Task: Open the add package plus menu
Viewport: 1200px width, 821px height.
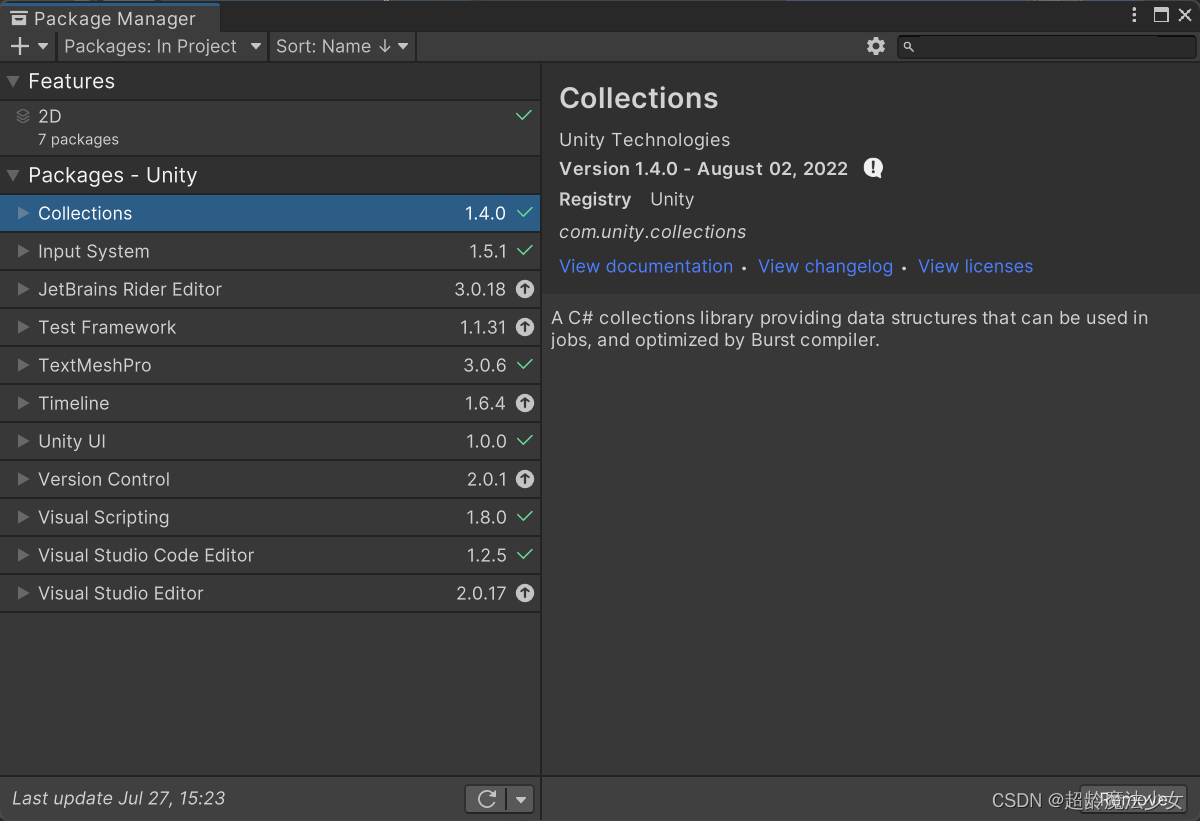Action: tap(28, 46)
